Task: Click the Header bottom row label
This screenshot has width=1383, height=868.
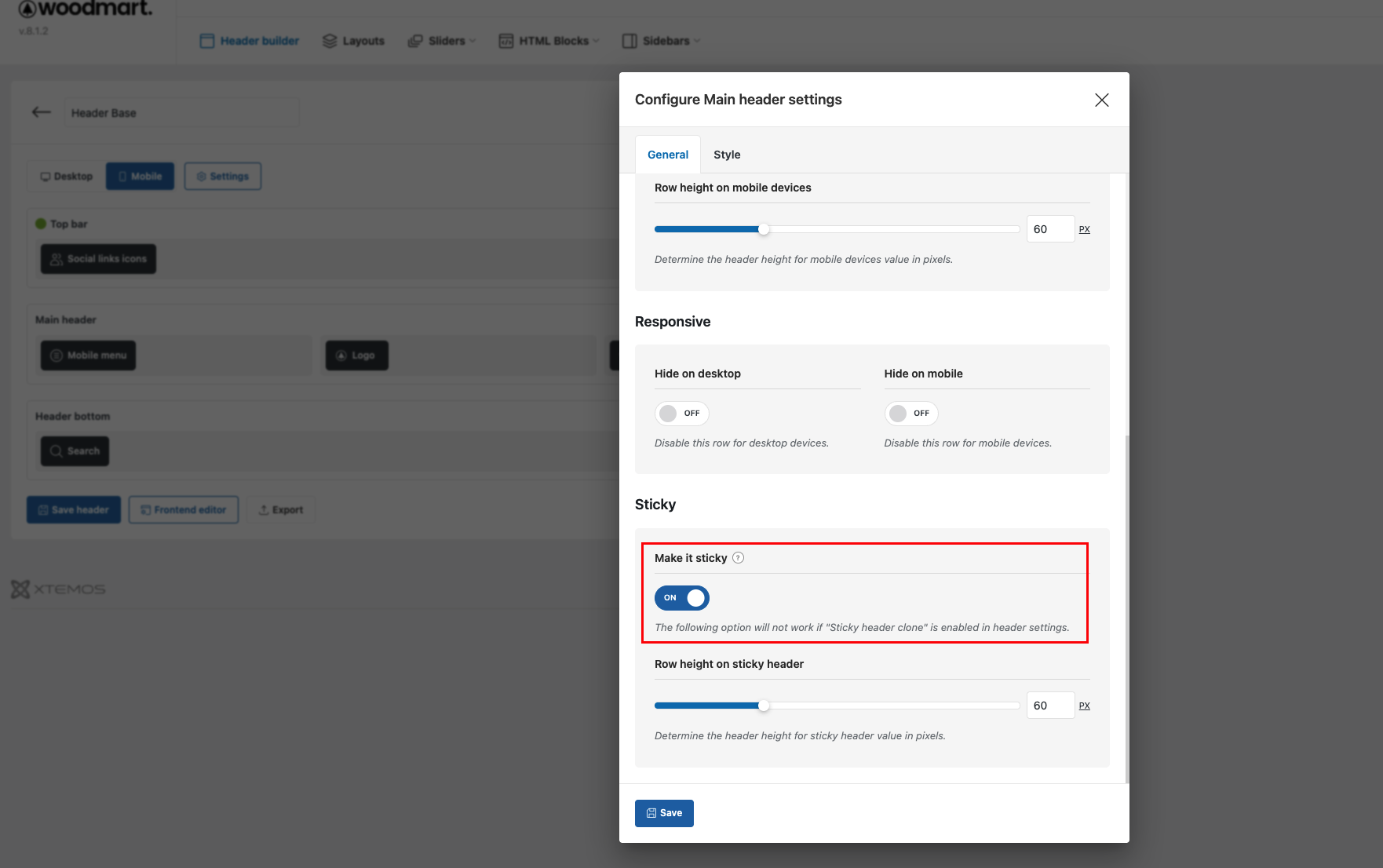Action: click(73, 417)
